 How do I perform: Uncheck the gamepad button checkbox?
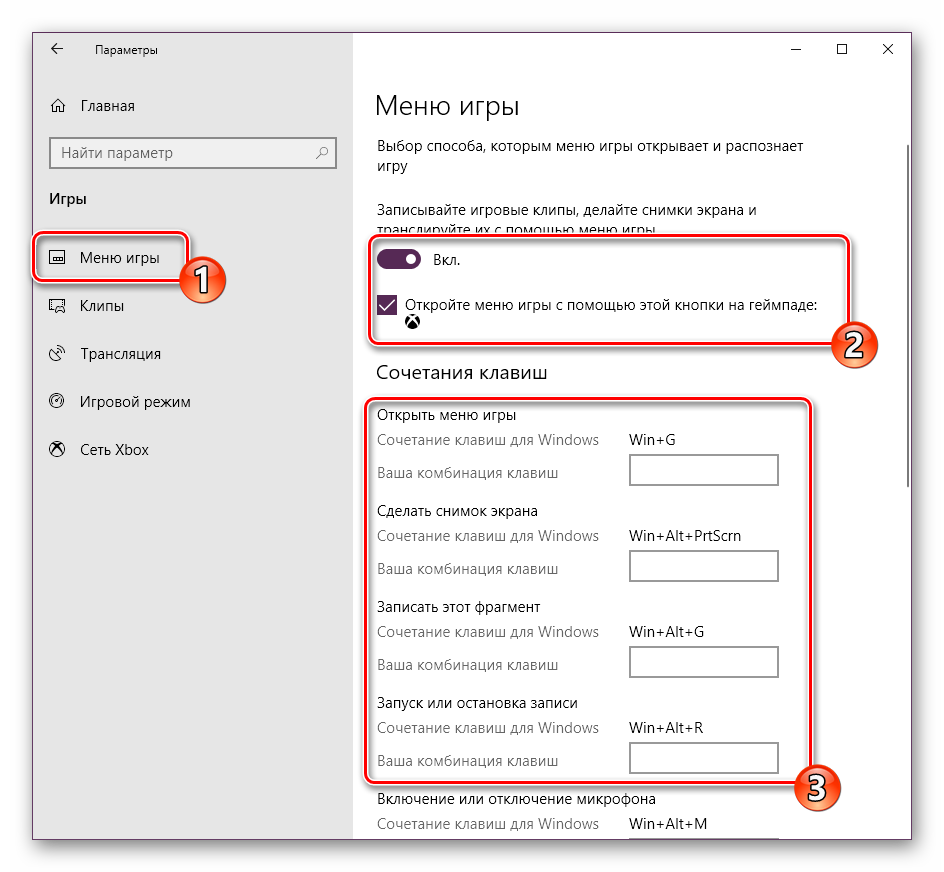tap(387, 305)
